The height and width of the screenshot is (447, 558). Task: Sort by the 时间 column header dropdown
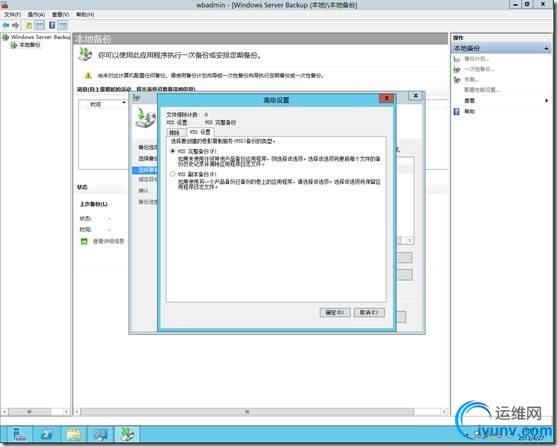(x=124, y=103)
